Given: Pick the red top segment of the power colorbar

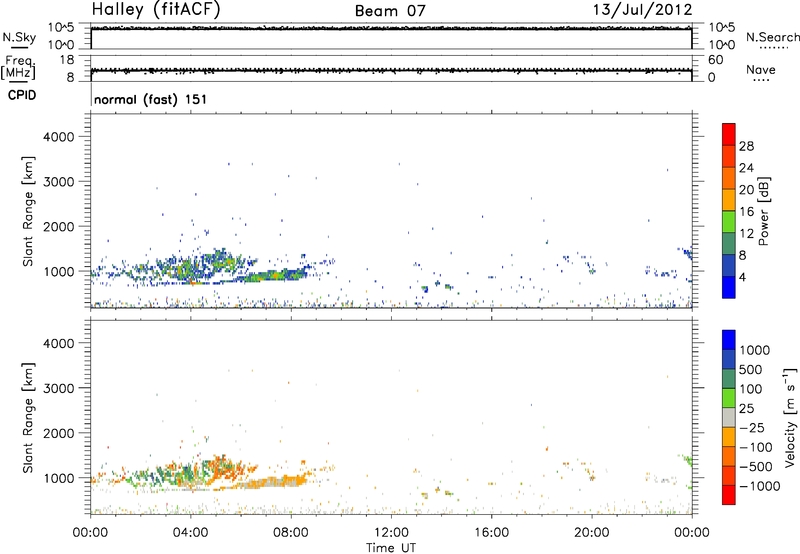Looking at the screenshot, I should (x=729, y=135).
